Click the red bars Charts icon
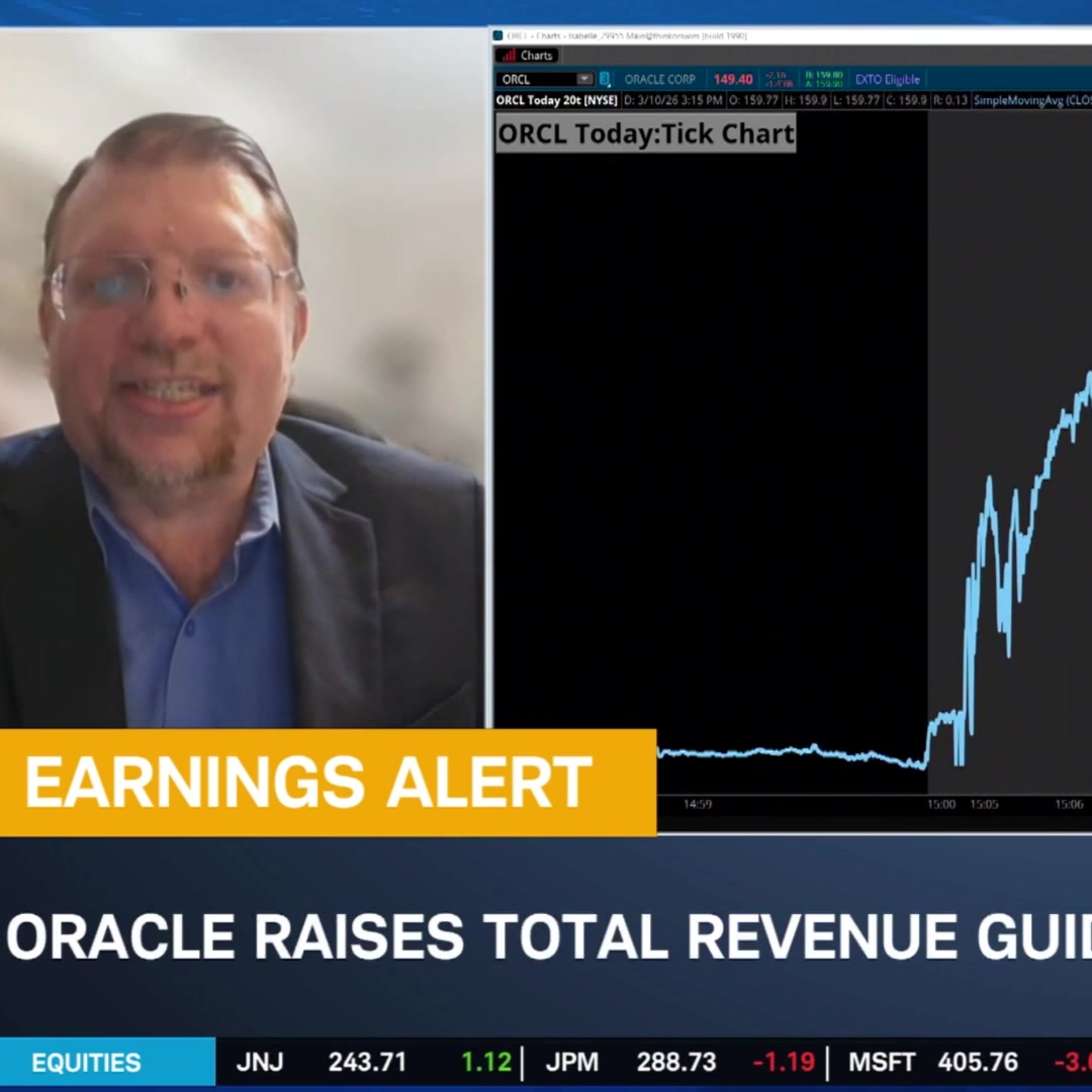The width and height of the screenshot is (1092, 1092). 509,55
